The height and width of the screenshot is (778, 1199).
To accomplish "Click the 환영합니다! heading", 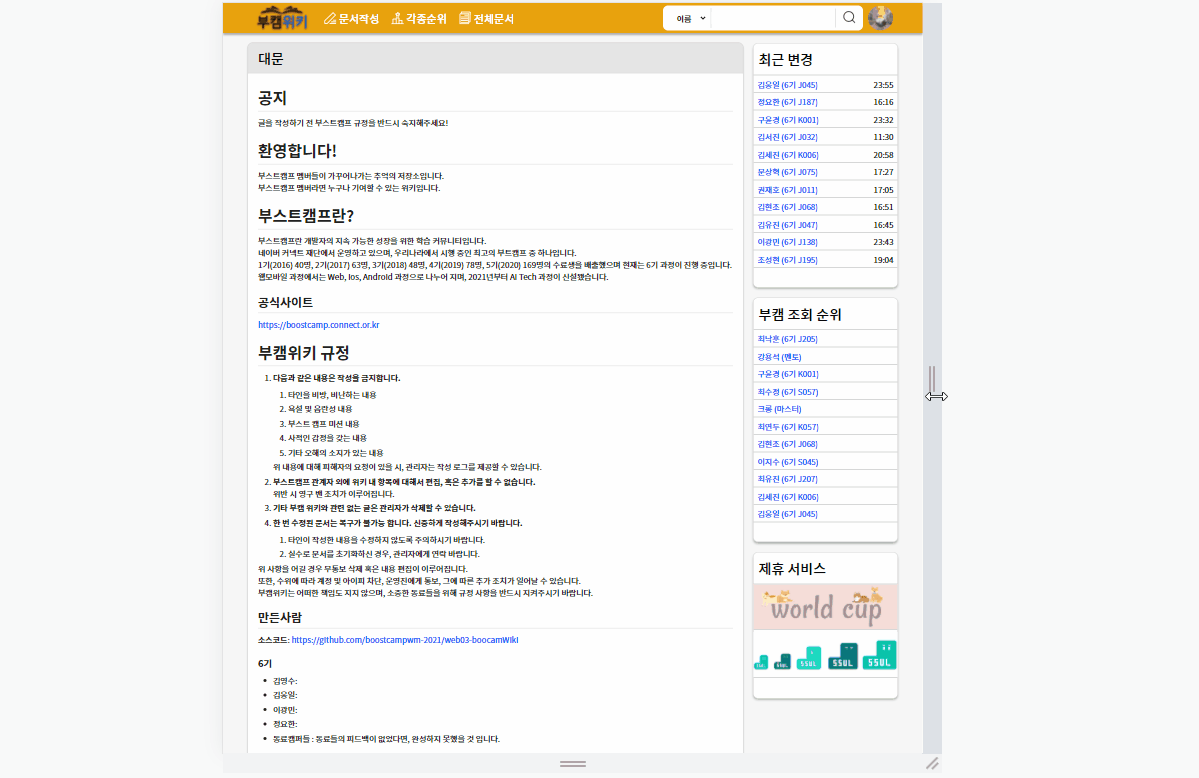I will tap(297, 151).
